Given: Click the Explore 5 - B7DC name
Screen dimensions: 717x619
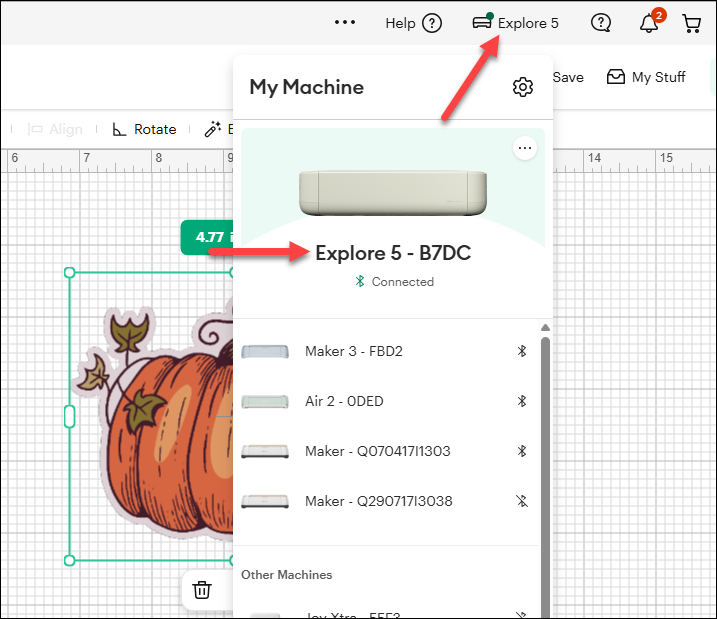Looking at the screenshot, I should point(393,253).
